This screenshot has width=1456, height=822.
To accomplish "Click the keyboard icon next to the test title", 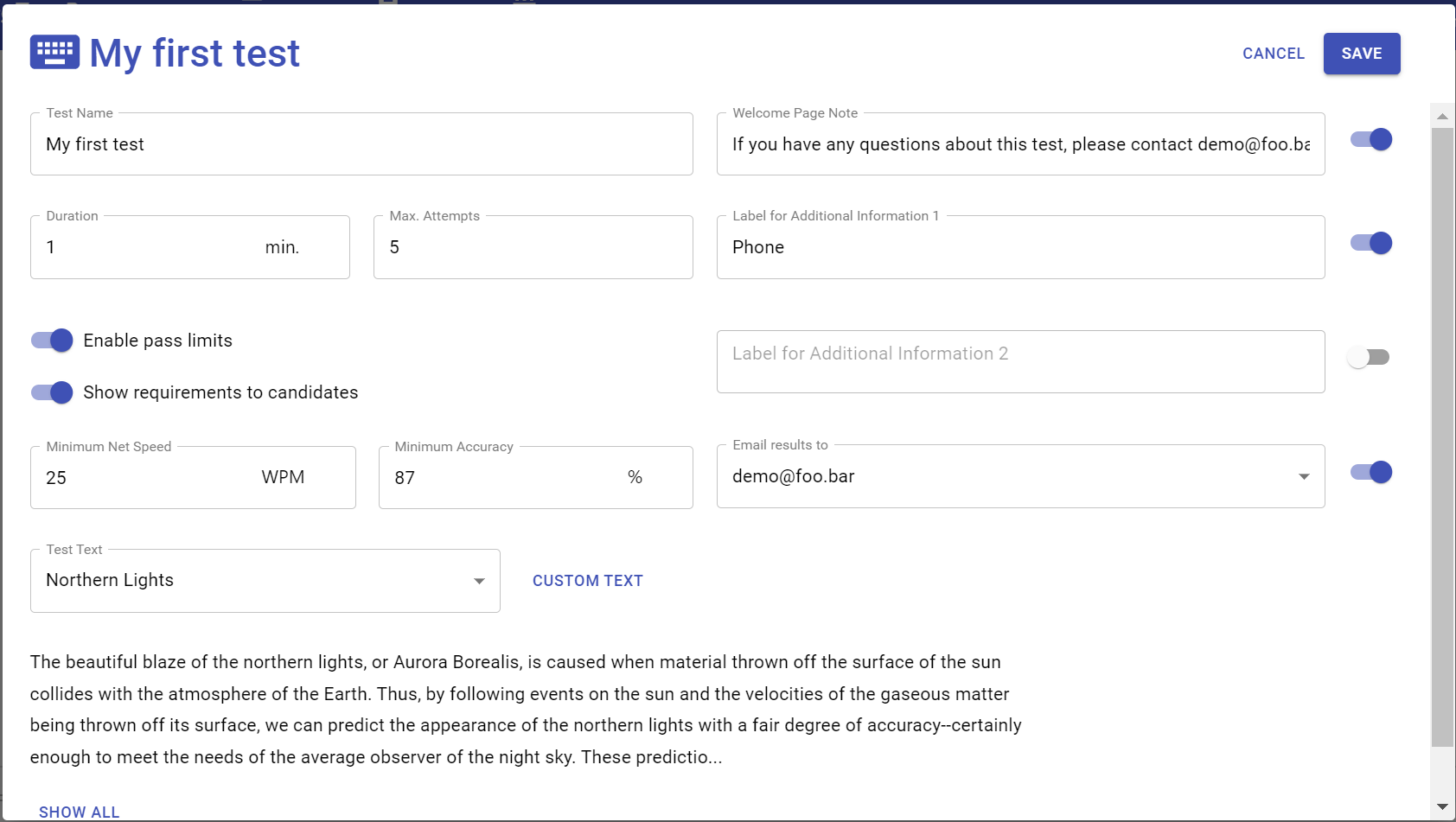I will coord(54,53).
